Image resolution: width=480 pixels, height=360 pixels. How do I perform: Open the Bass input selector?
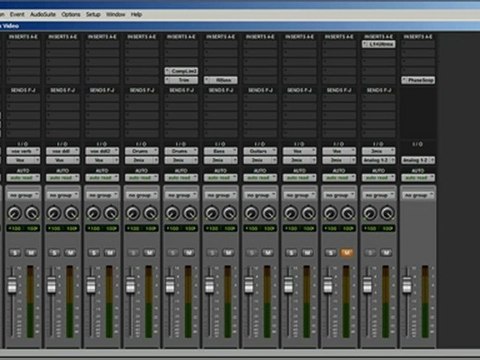(220, 151)
